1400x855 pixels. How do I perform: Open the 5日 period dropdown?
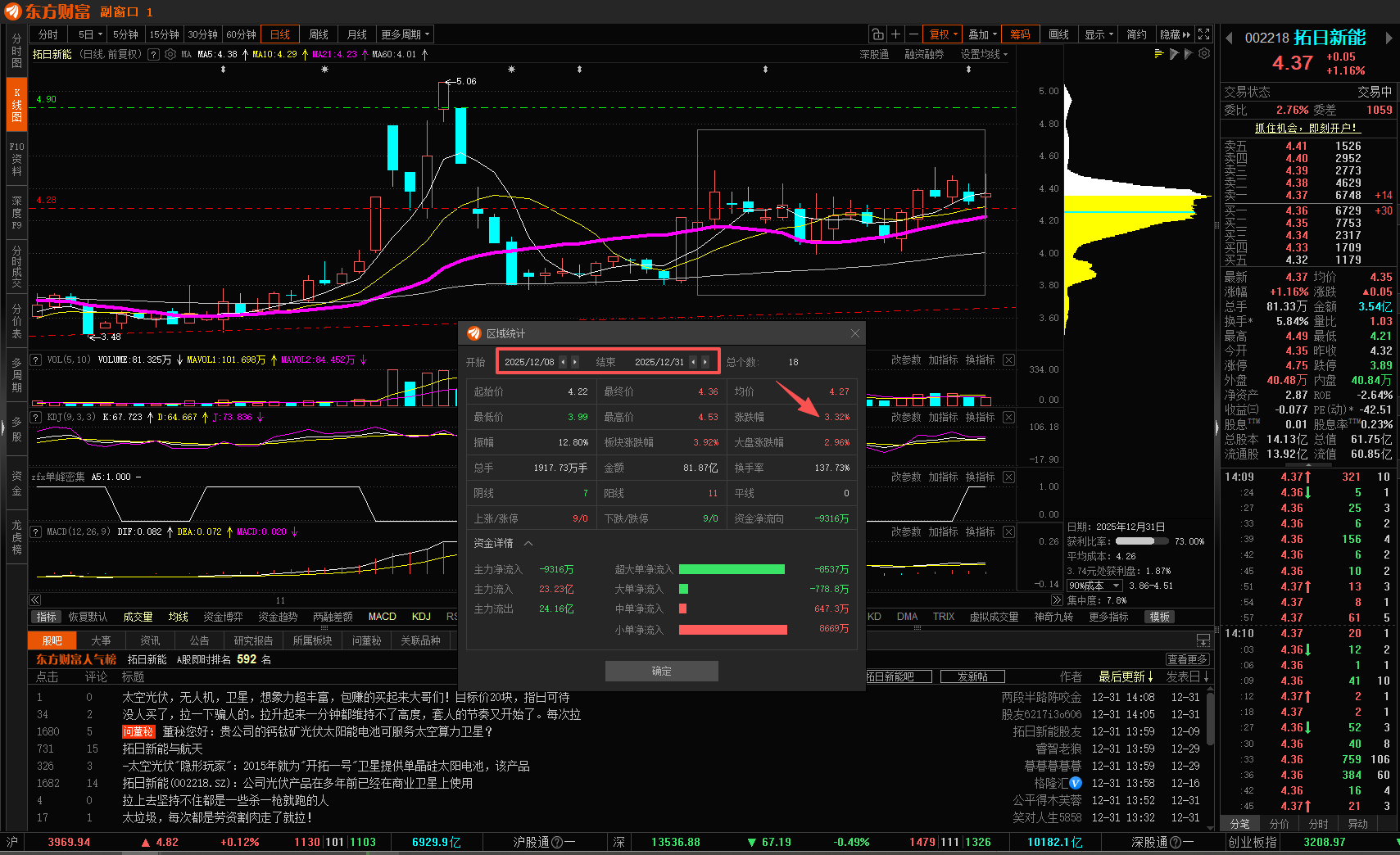(x=90, y=34)
